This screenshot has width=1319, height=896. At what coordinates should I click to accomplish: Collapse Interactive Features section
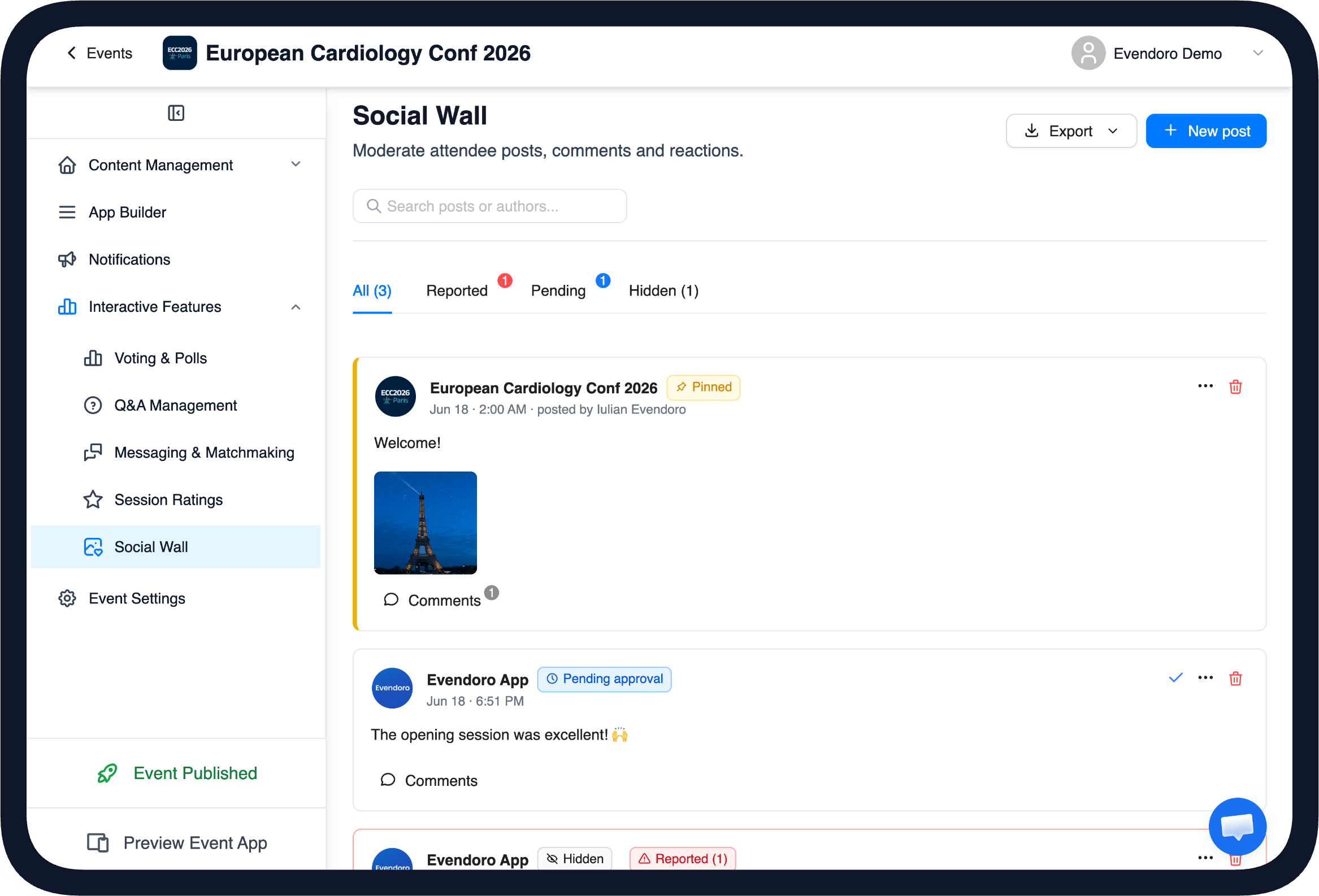[175, 307]
